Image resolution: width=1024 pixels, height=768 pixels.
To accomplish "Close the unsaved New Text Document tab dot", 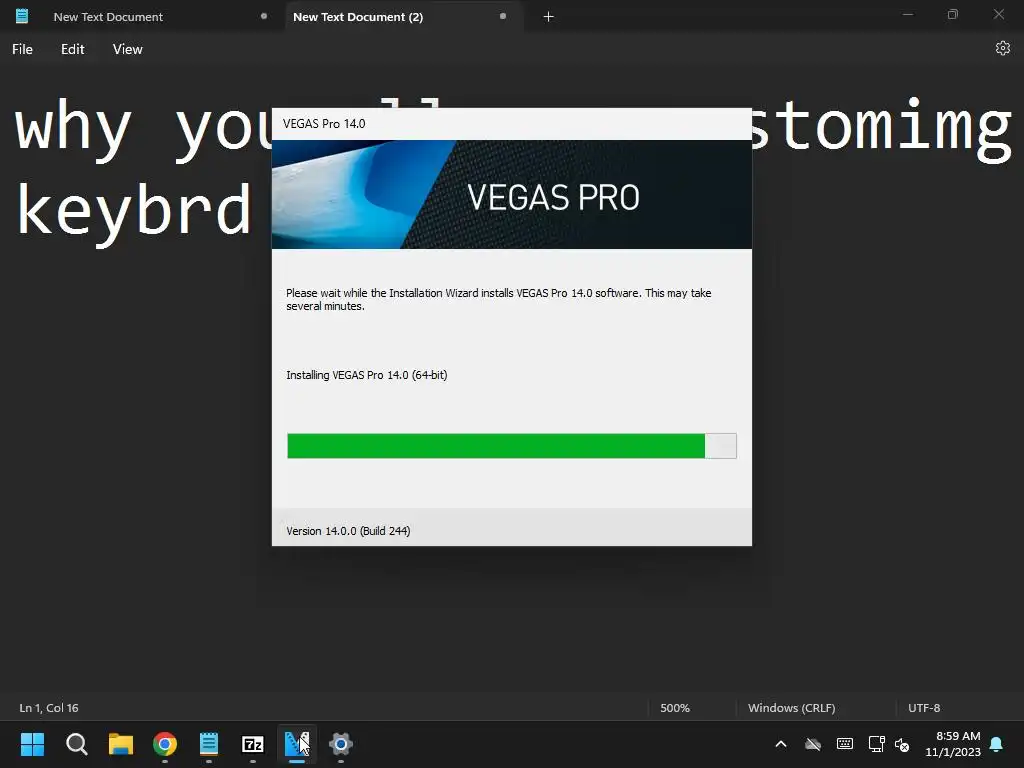I will [264, 16].
